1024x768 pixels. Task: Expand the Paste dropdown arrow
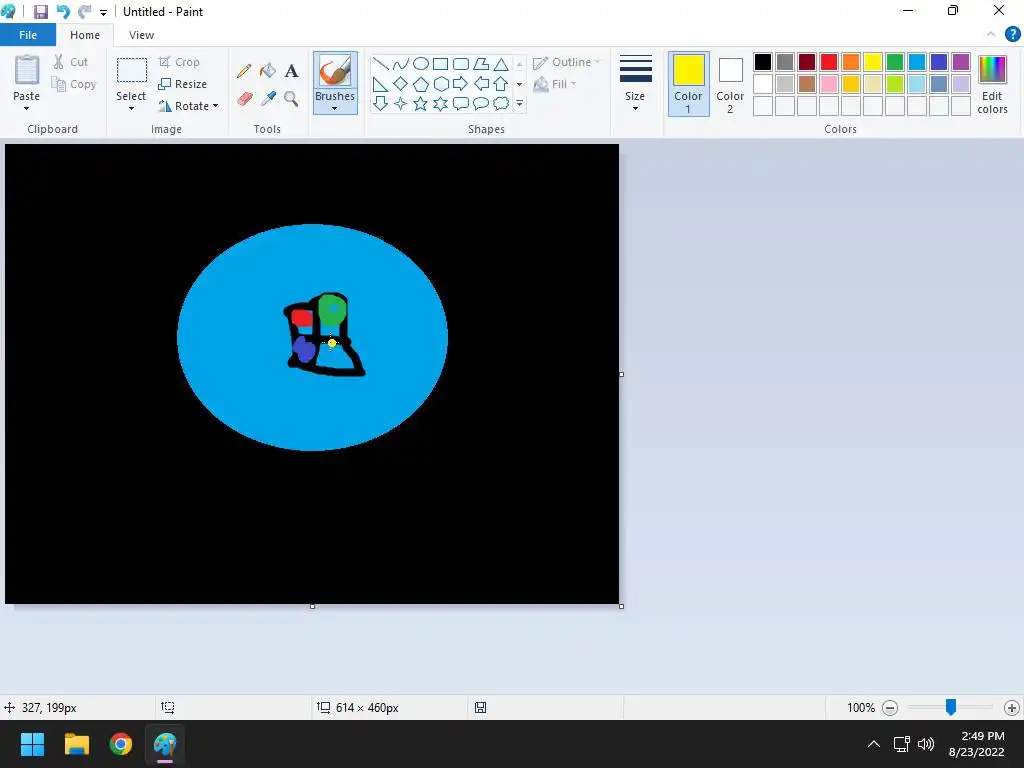click(x=26, y=108)
